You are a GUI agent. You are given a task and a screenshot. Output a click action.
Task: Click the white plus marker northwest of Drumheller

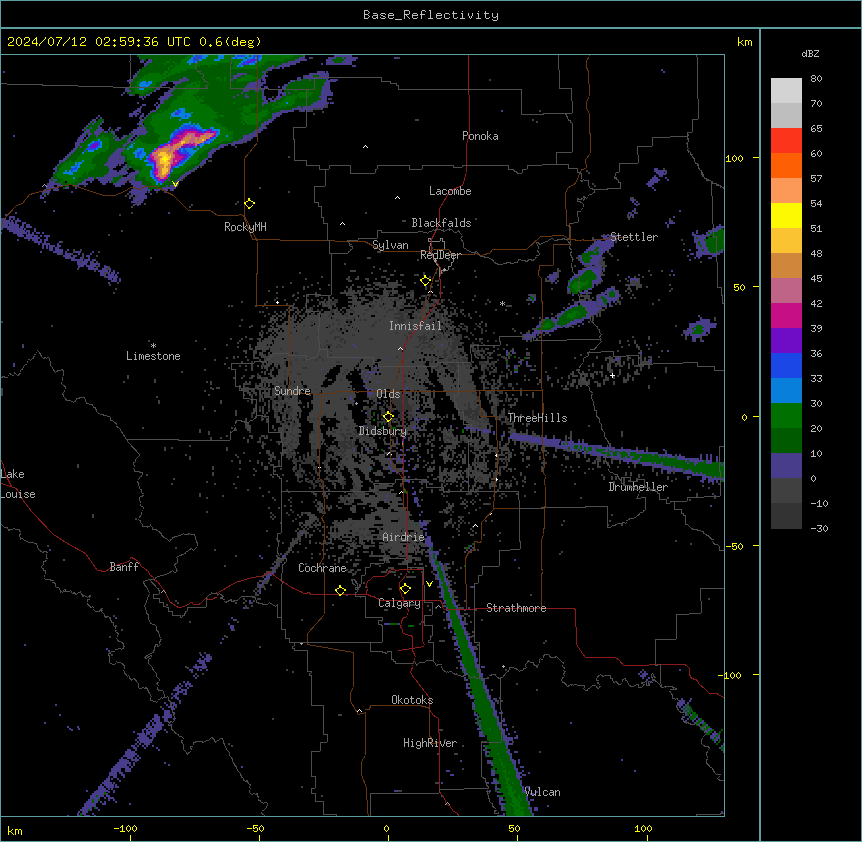[x=612, y=375]
